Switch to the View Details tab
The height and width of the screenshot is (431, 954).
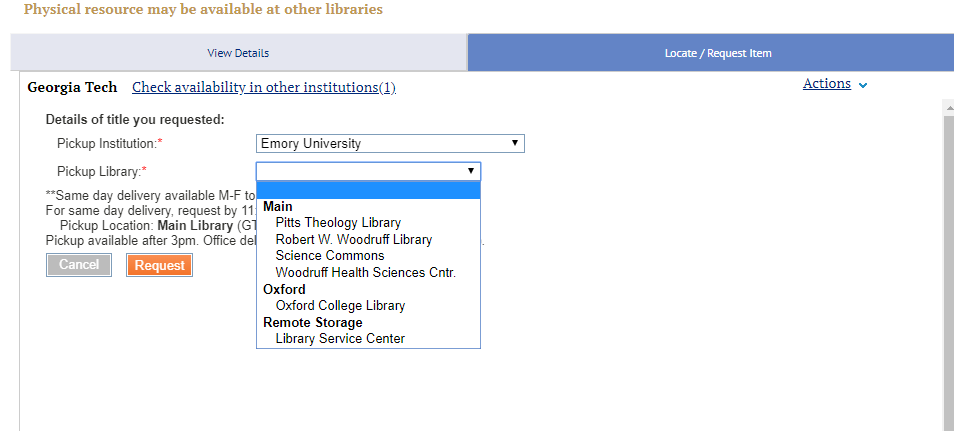(x=238, y=53)
